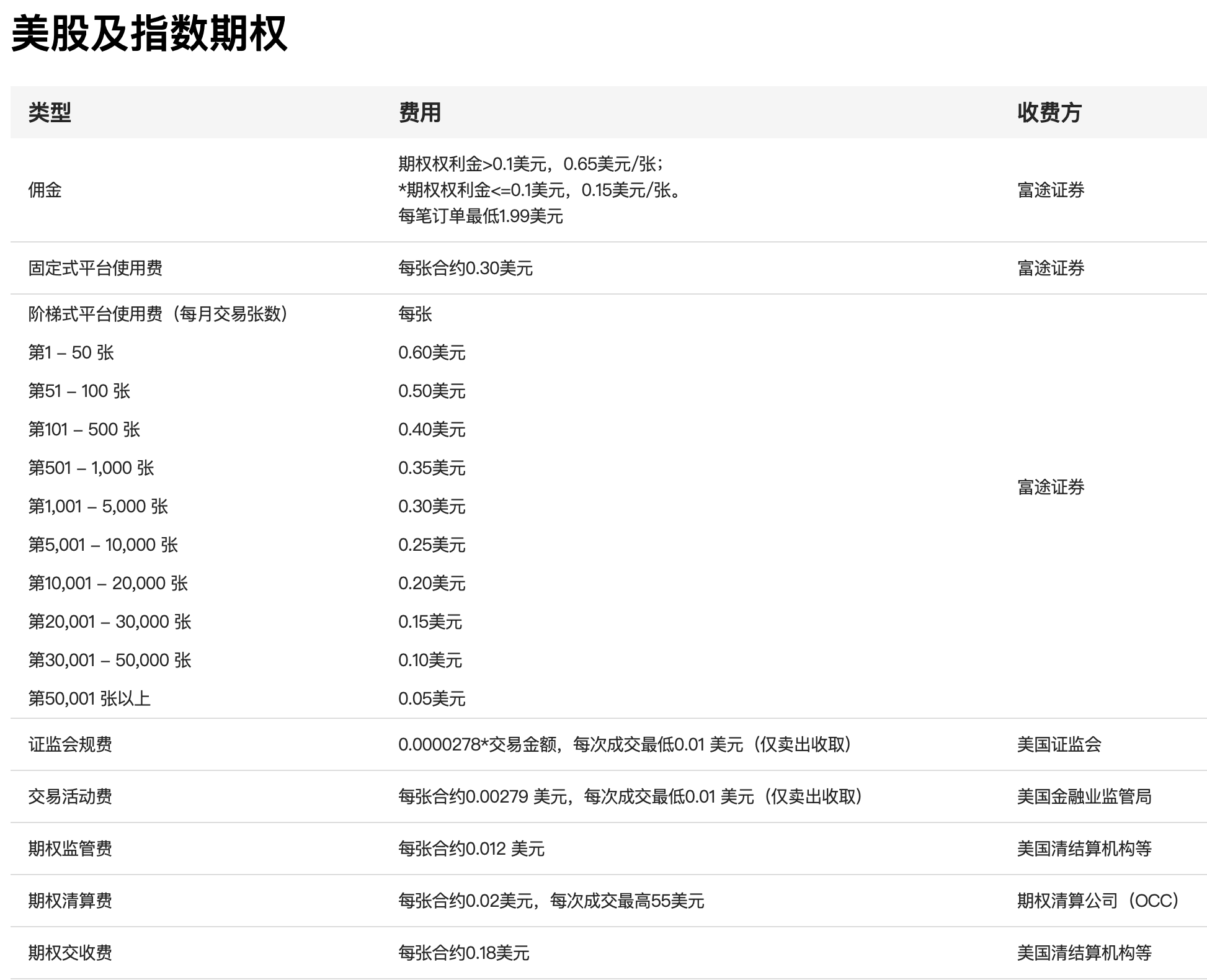Image resolution: width=1207 pixels, height=980 pixels.
Task: Select the 固定式平台使用费 row label
Action: pyautogui.click(x=95, y=268)
